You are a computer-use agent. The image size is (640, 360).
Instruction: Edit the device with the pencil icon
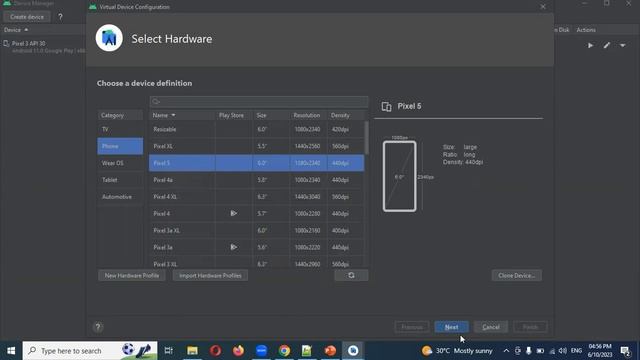click(x=607, y=45)
